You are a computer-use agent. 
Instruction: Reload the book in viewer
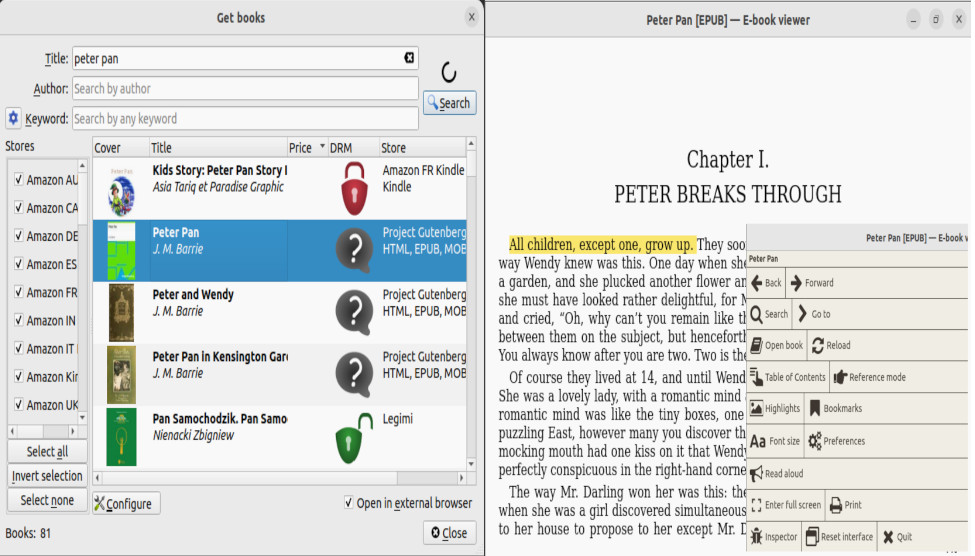[831, 345]
